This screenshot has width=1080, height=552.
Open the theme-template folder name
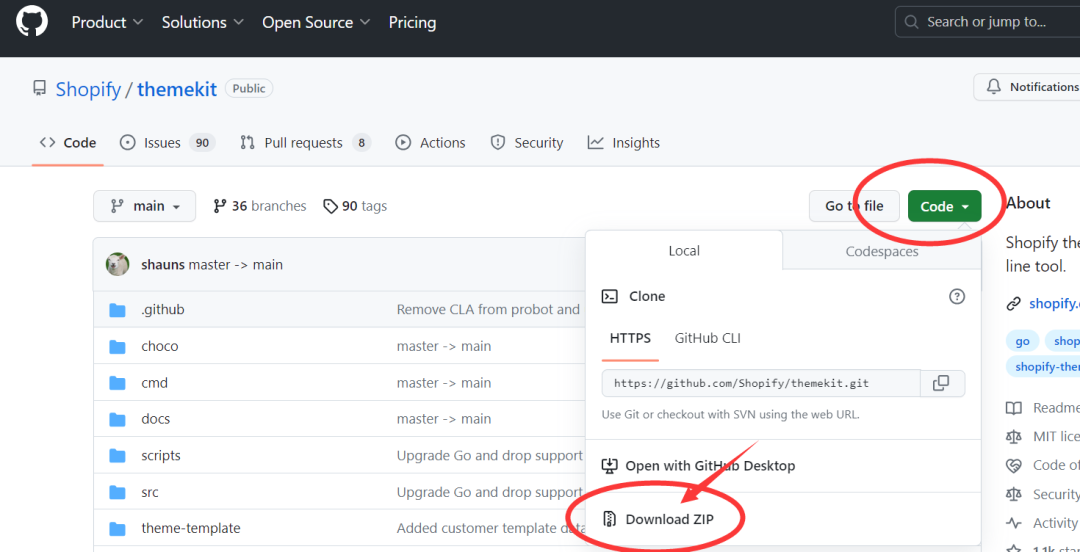191,529
